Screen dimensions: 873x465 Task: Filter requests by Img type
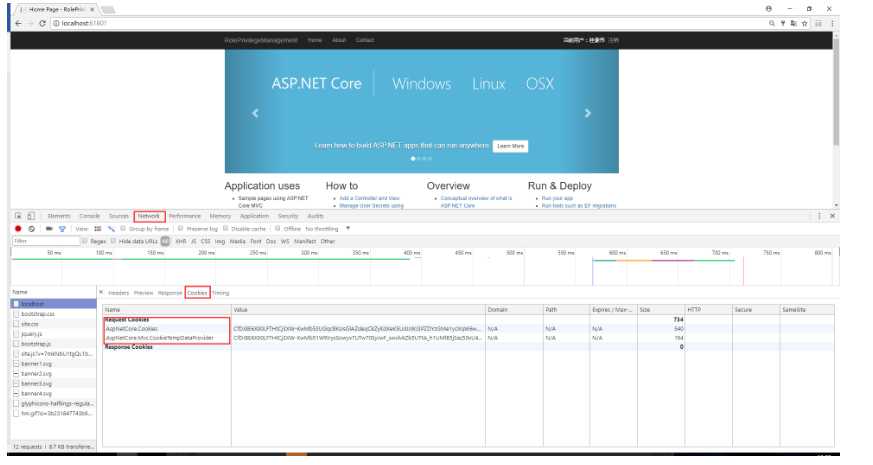220,242
